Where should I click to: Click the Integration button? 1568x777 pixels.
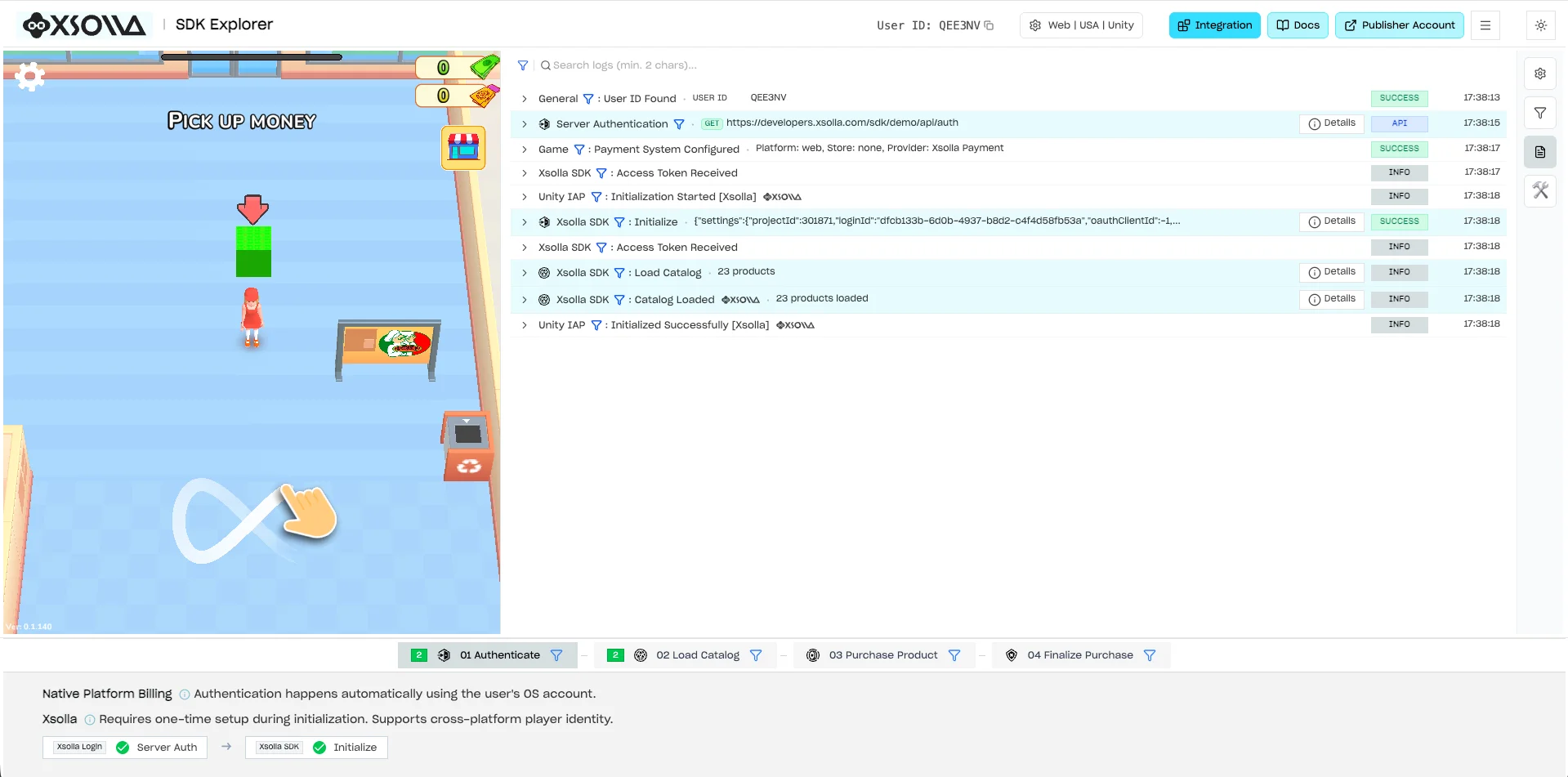(1214, 25)
